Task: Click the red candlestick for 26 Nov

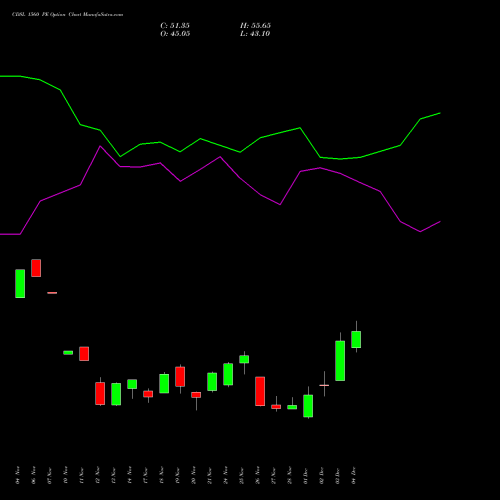Action: 260,391
